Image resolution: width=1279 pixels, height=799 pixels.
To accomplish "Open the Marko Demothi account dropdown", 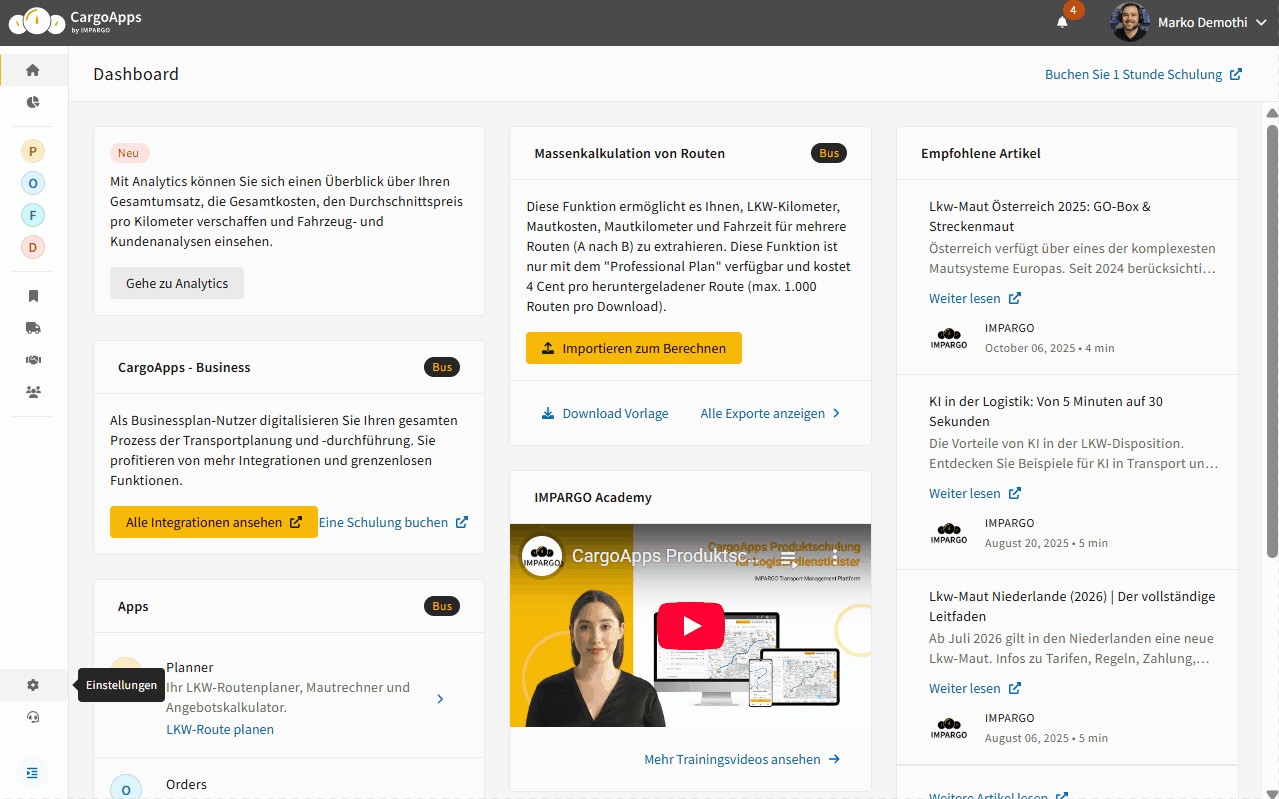I will pyautogui.click(x=1196, y=22).
